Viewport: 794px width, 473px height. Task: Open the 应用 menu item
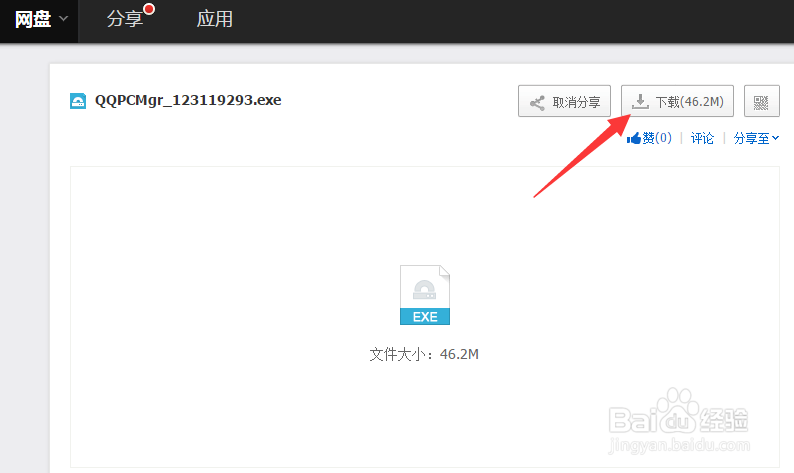click(x=214, y=19)
